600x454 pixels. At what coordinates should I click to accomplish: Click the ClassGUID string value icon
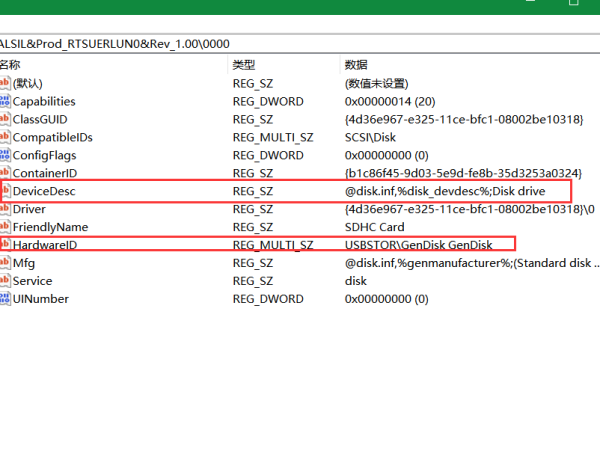[4, 119]
